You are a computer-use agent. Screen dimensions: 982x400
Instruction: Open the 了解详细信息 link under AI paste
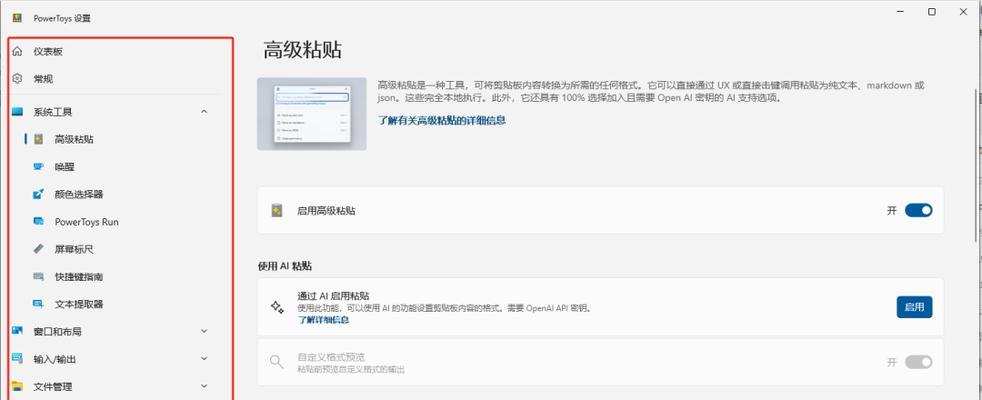323,320
